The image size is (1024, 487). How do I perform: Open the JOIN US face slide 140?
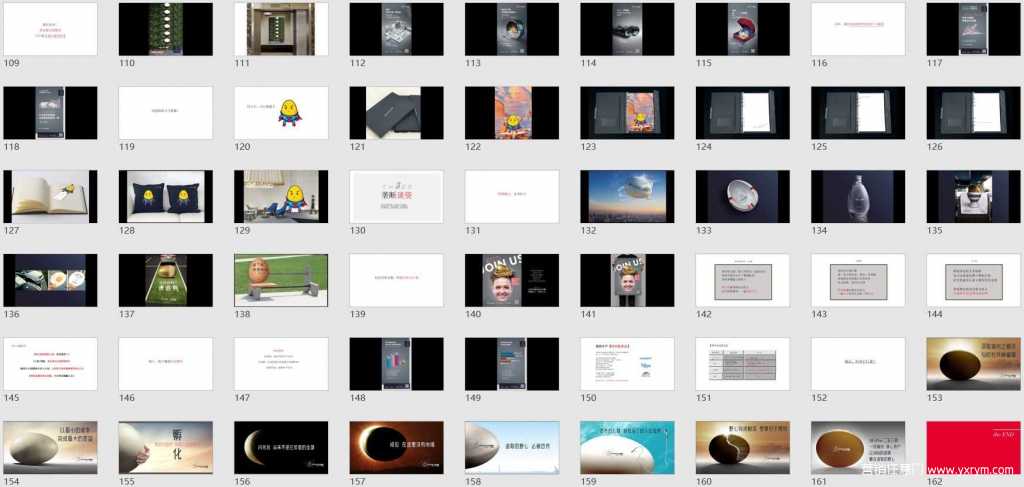click(x=512, y=279)
